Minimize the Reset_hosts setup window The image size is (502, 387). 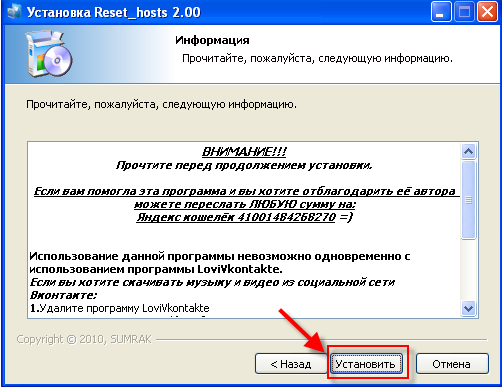pyautogui.click(x=441, y=12)
